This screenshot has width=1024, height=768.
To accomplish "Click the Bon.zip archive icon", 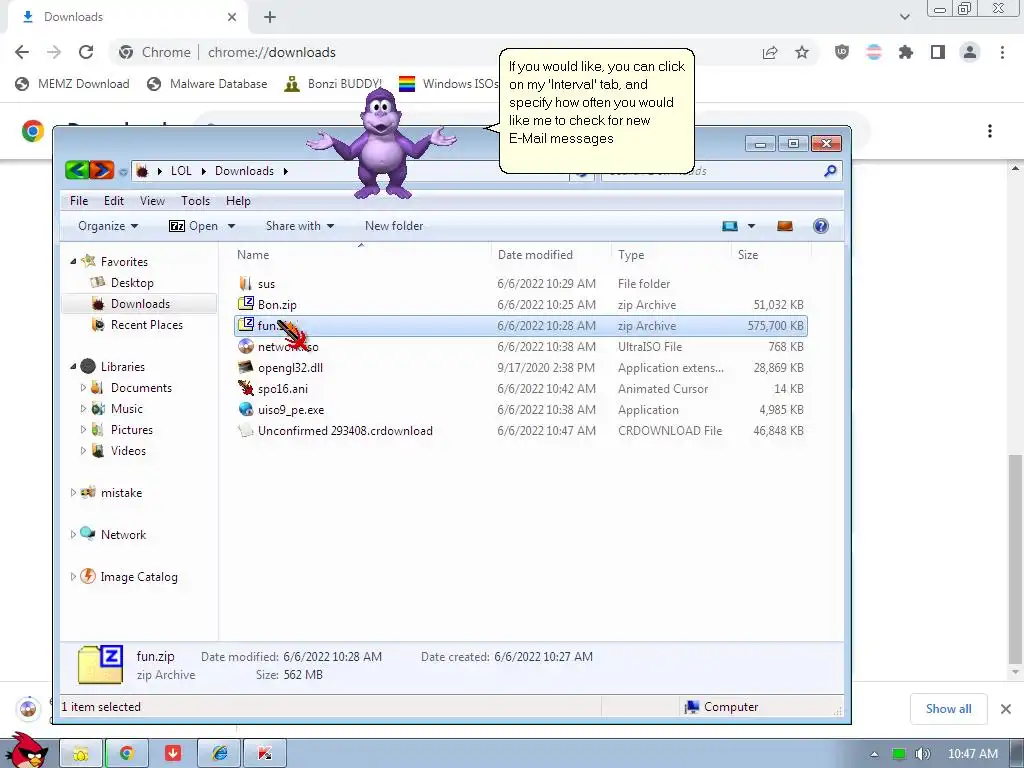I will click(x=246, y=304).
